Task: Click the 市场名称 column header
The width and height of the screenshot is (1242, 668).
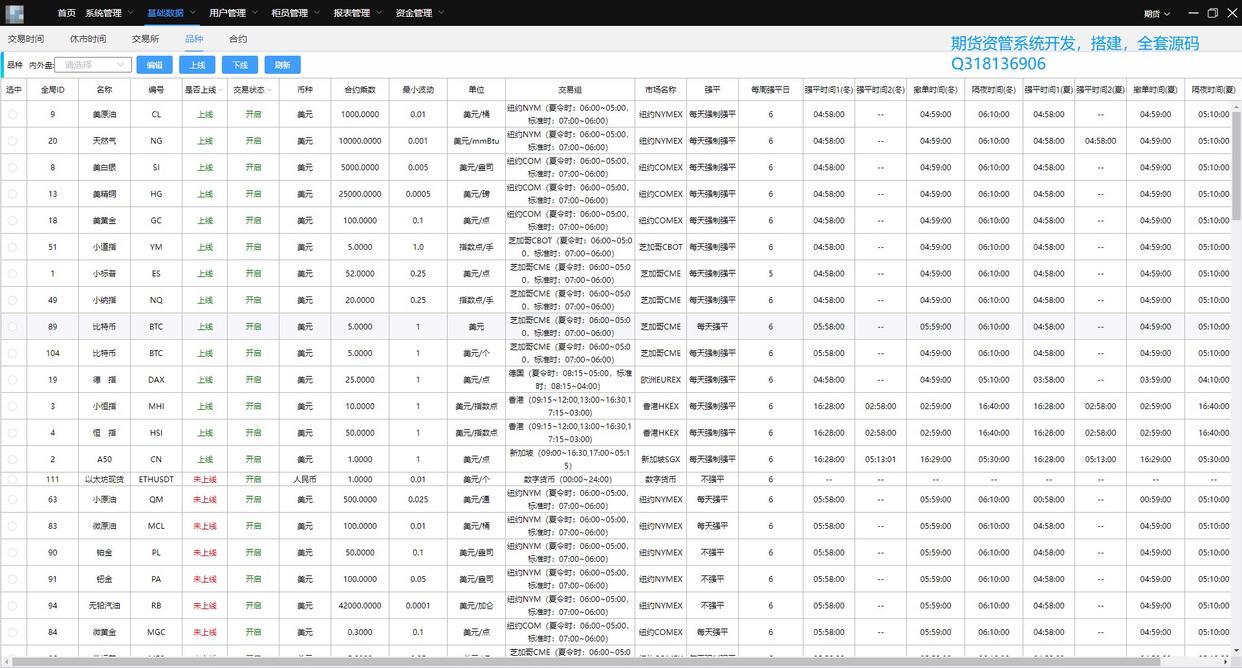Action: (660, 89)
